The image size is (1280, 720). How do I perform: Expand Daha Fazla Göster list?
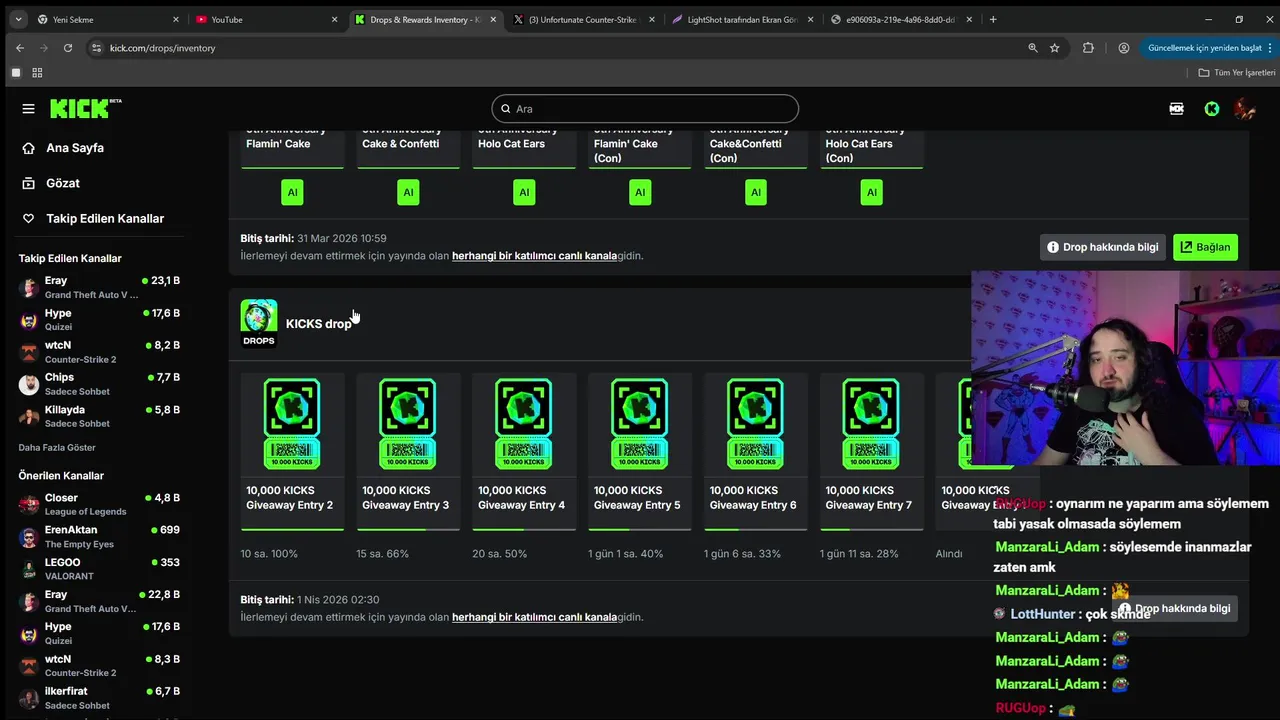click(57, 448)
